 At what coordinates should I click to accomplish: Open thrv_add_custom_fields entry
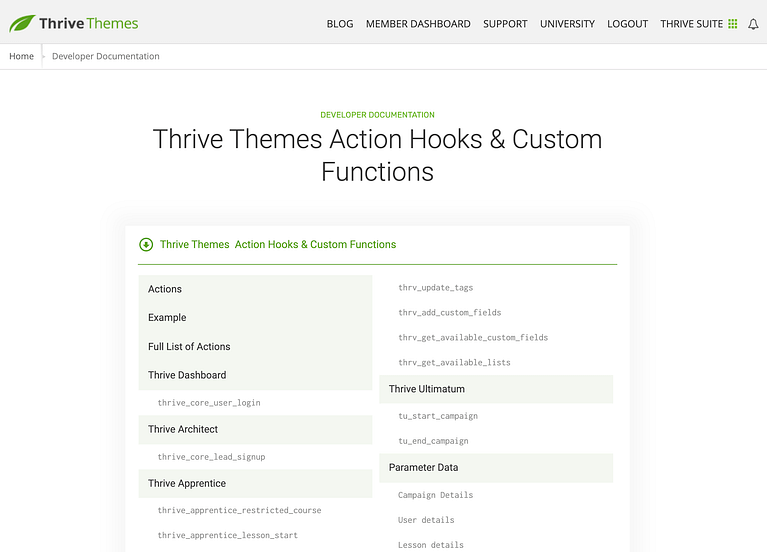point(450,313)
